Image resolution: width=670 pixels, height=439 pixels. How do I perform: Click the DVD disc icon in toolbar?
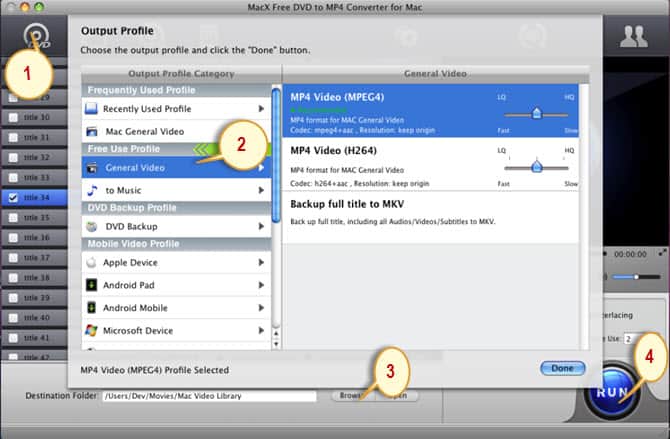(37, 37)
